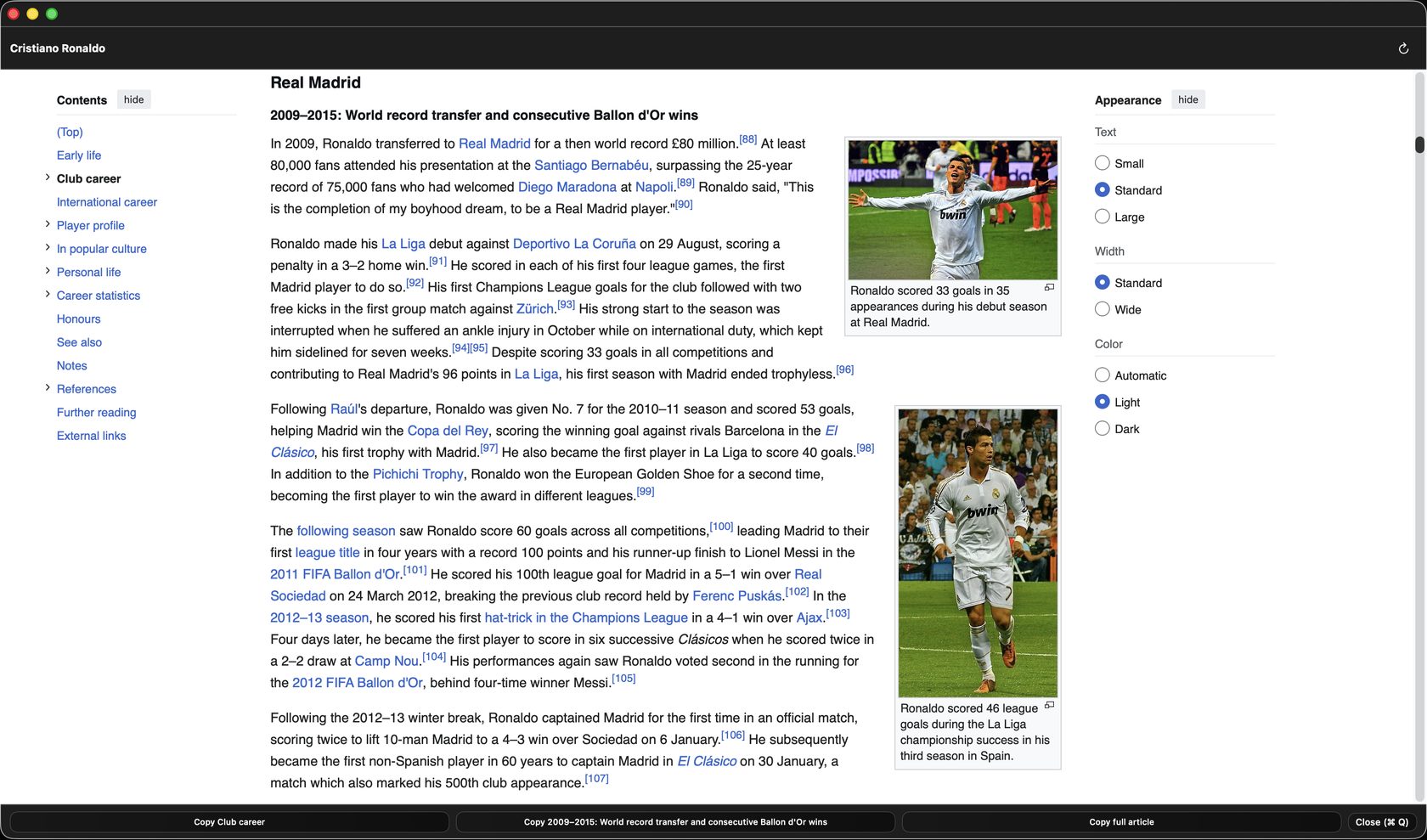Select Standard text size
Viewport: 1427px width, 840px height.
[x=1102, y=189]
